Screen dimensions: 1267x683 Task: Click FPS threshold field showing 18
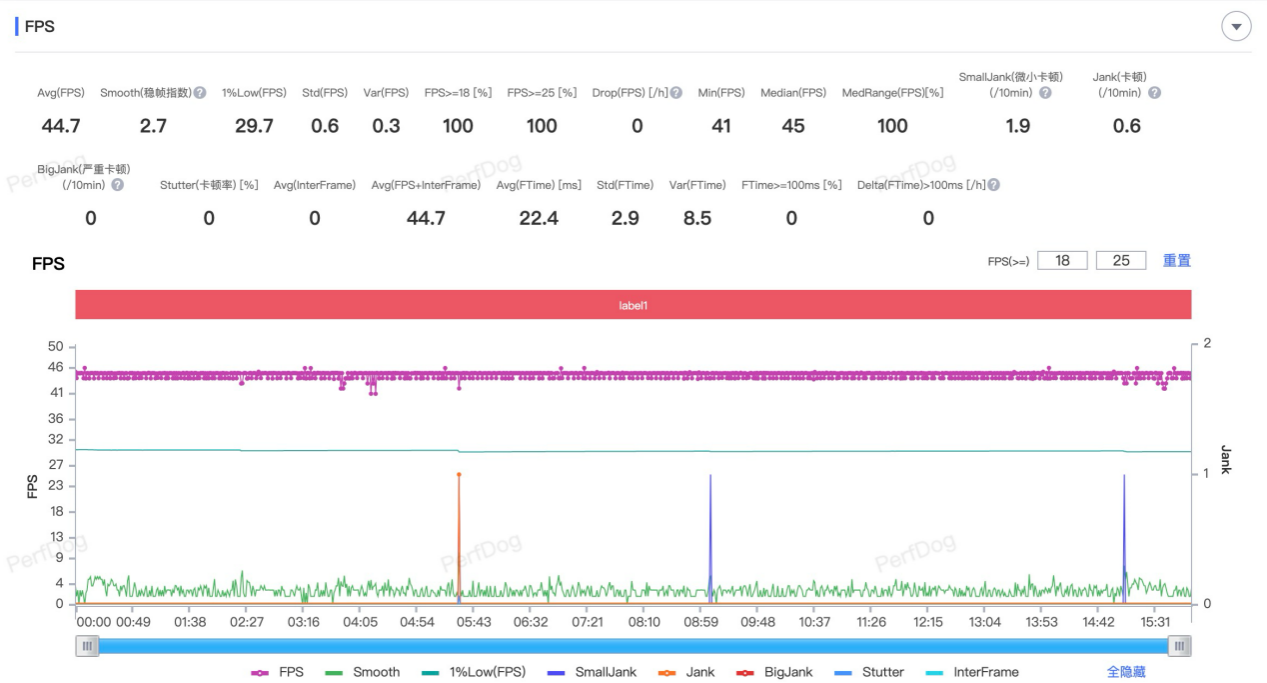[x=1062, y=261]
